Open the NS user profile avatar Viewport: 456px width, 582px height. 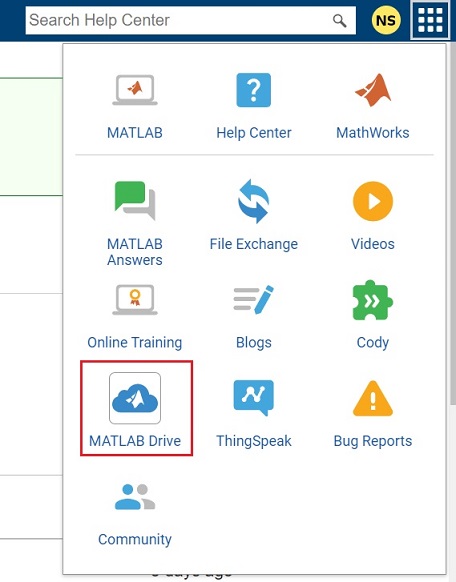(x=386, y=20)
